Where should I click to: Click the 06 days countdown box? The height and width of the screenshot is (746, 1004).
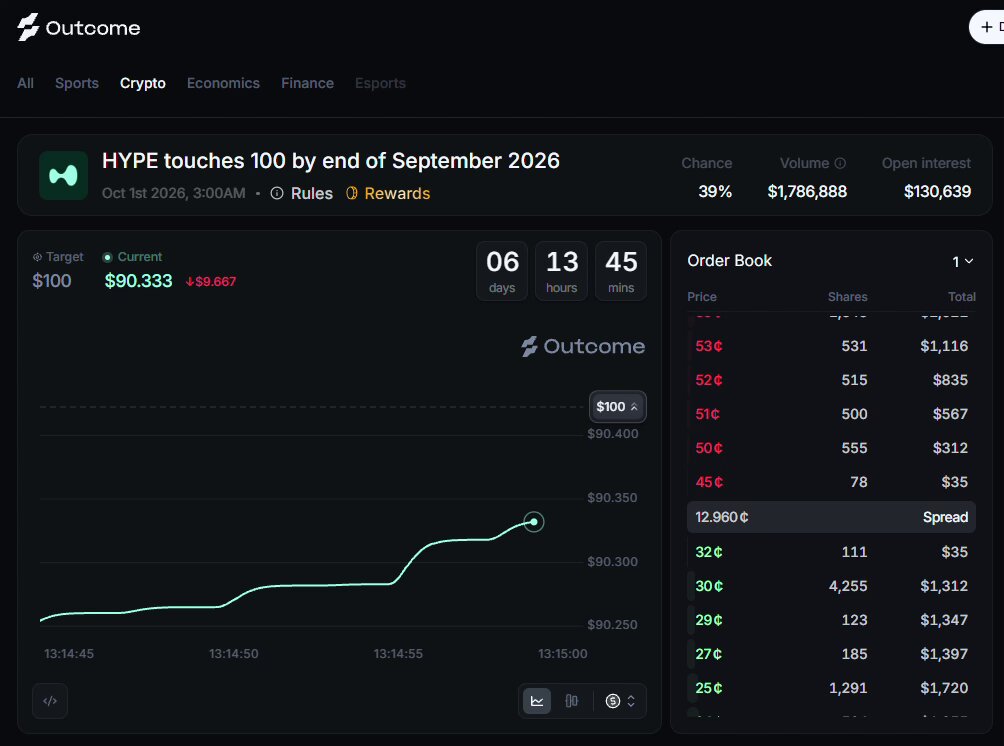pos(502,271)
